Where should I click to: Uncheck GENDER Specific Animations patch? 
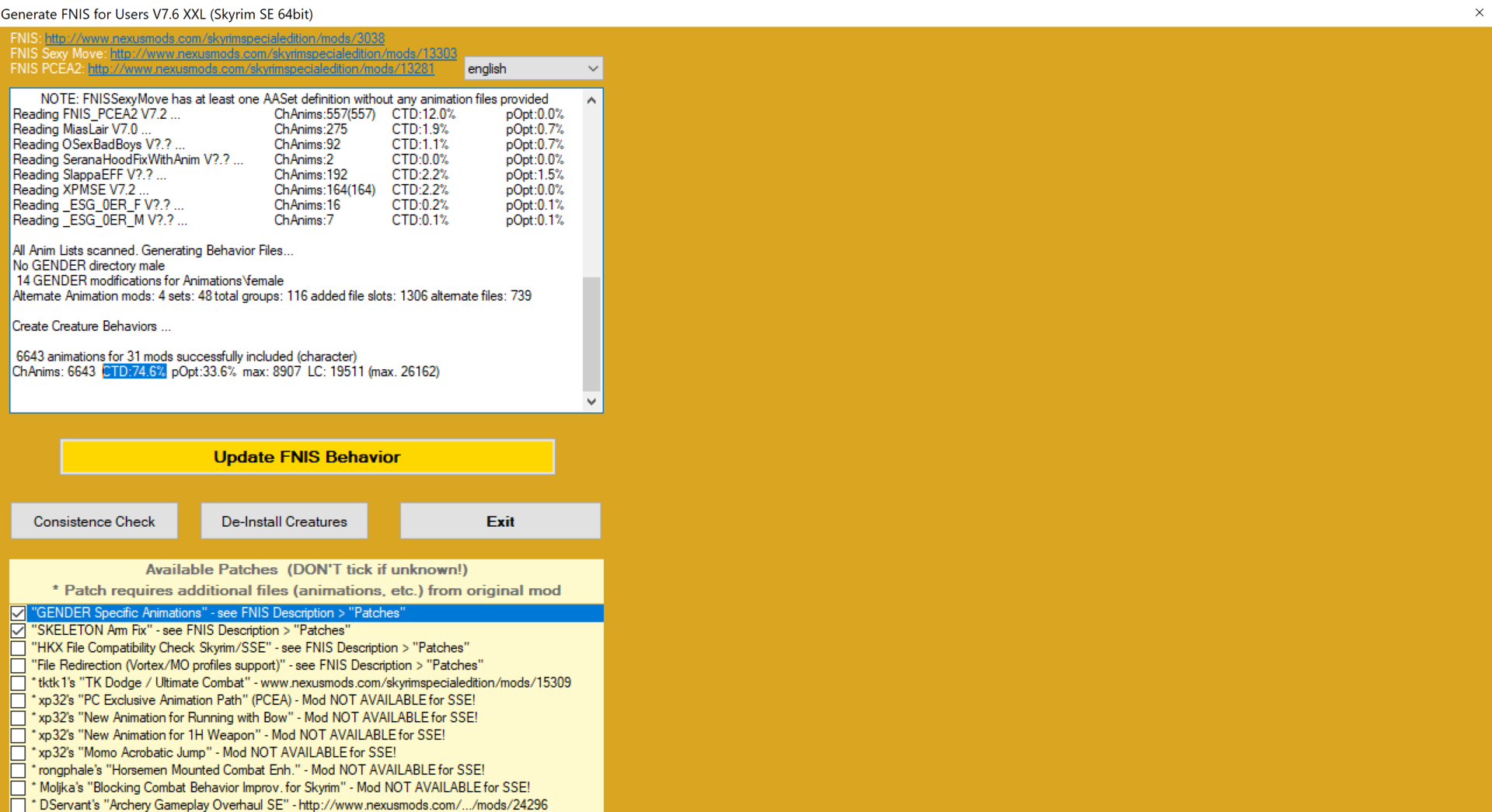pyautogui.click(x=18, y=613)
